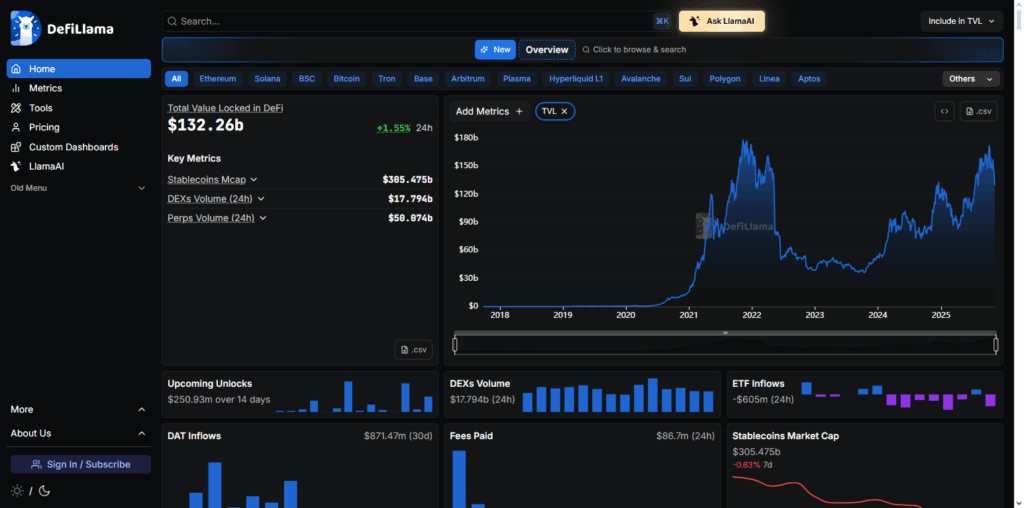This screenshot has height=508, width=1024.
Task: Open Metrics in the sidebar
Action: (45, 89)
